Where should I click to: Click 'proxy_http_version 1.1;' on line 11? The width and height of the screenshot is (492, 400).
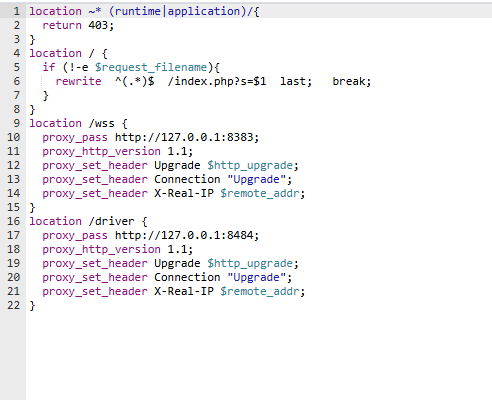[x=117, y=151]
